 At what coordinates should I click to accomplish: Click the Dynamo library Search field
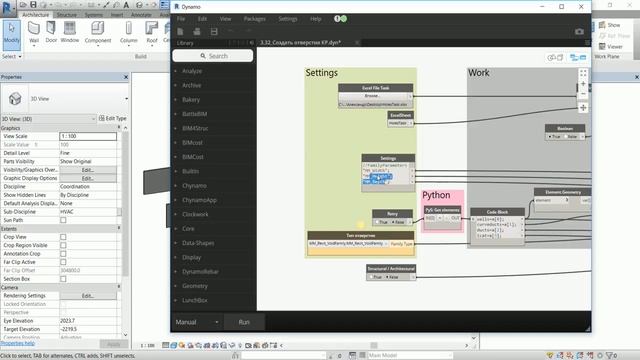213,56
